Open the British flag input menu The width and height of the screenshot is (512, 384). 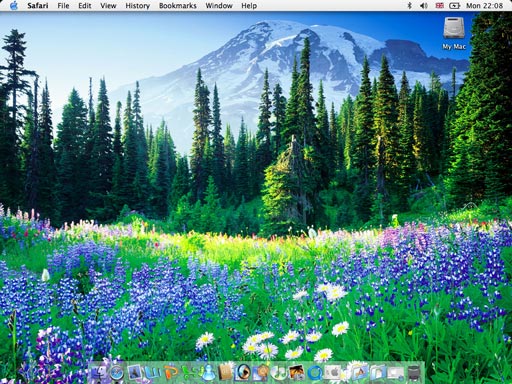tap(440, 6)
